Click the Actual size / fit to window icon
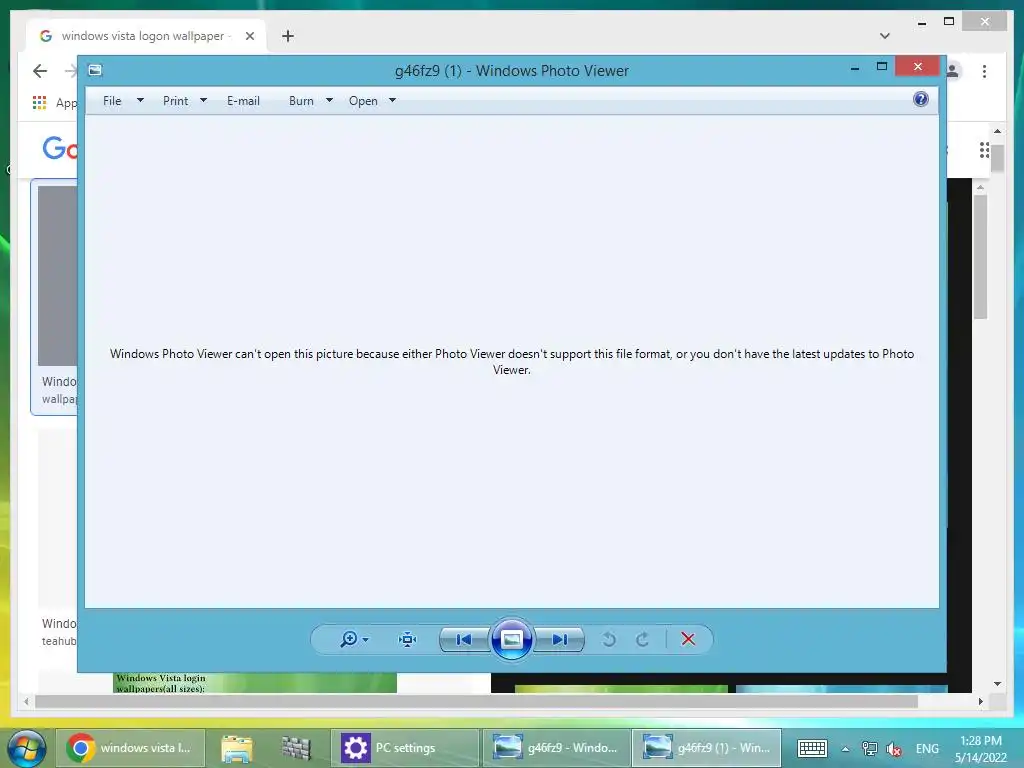The height and width of the screenshot is (768, 1024). (408, 639)
